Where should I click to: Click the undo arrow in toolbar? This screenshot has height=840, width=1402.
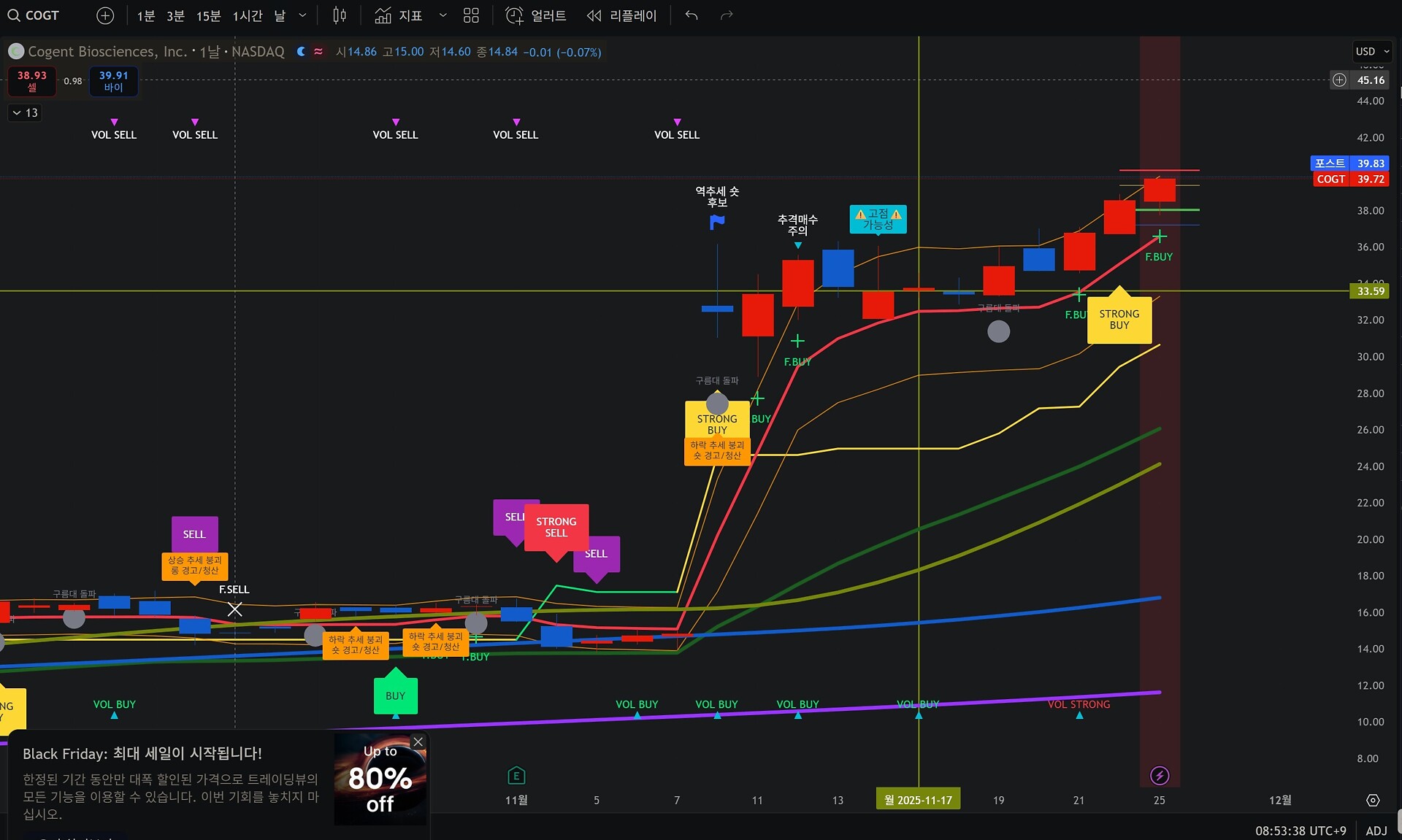pos(692,15)
